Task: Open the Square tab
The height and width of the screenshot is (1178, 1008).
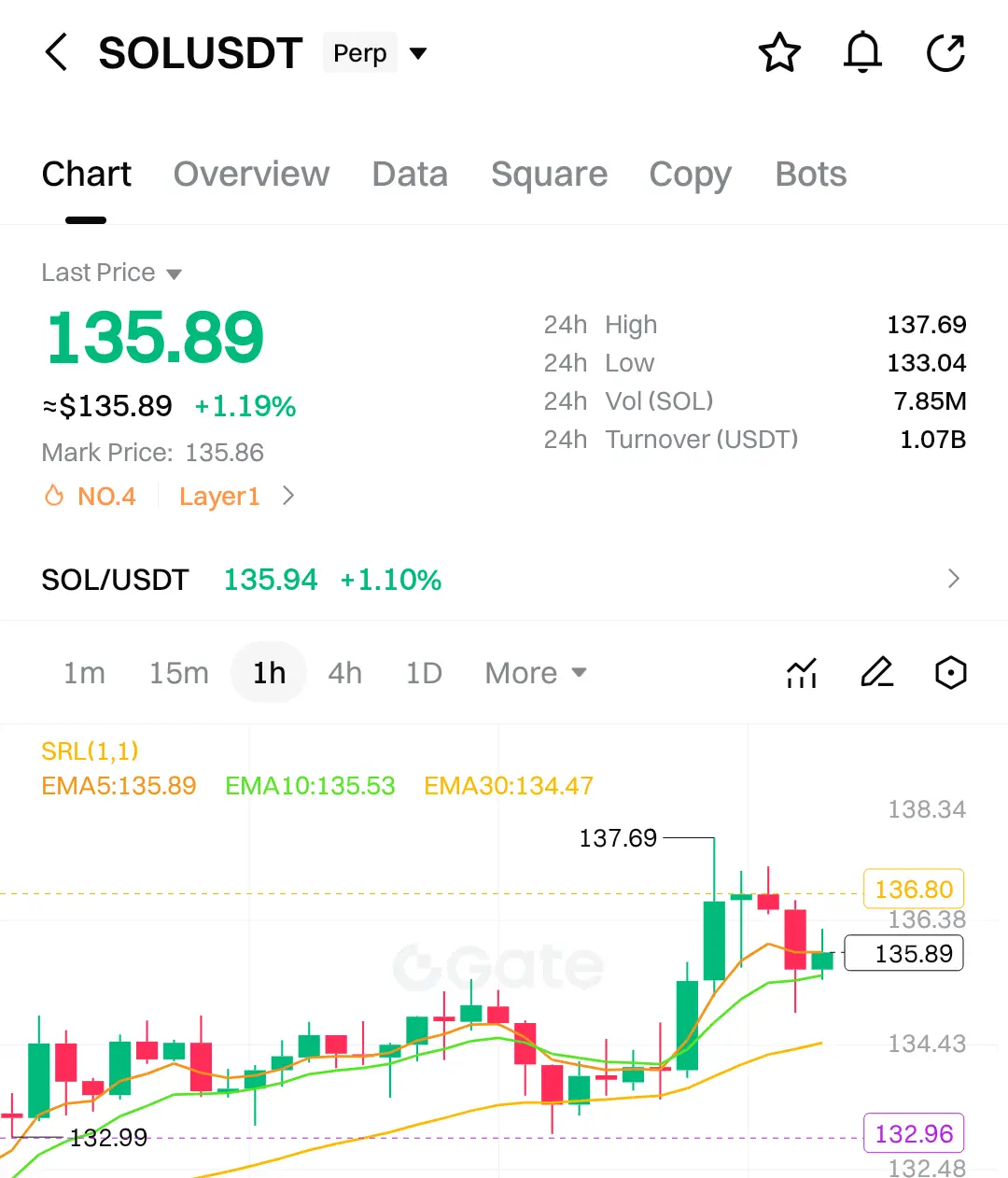Action: (549, 175)
